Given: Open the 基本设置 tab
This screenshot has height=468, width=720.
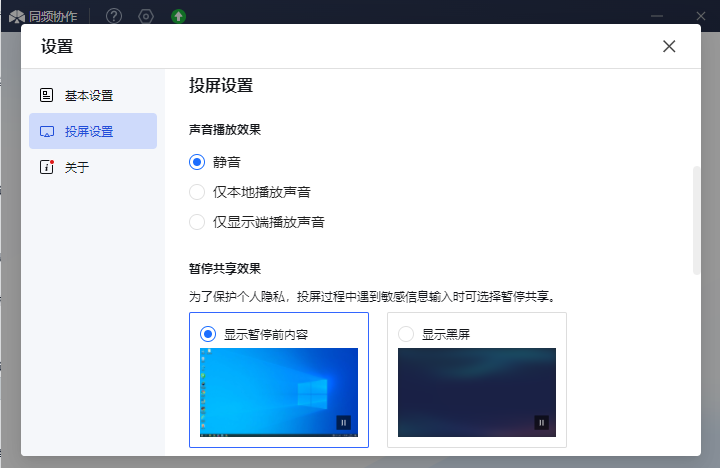Looking at the screenshot, I should pos(93,96).
